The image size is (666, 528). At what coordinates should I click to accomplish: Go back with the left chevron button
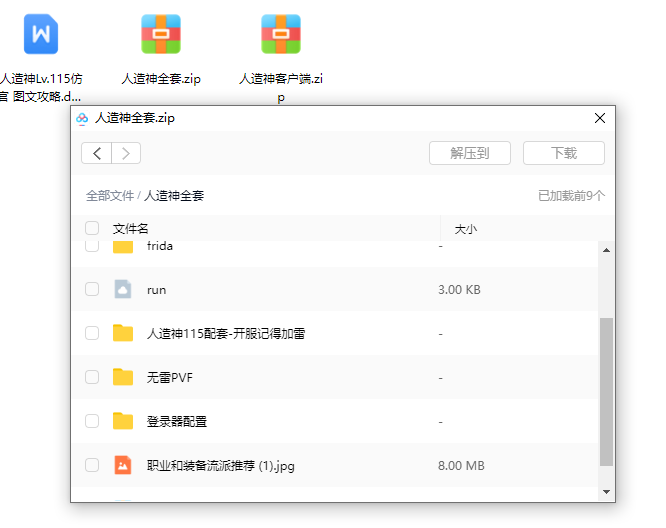point(97,153)
